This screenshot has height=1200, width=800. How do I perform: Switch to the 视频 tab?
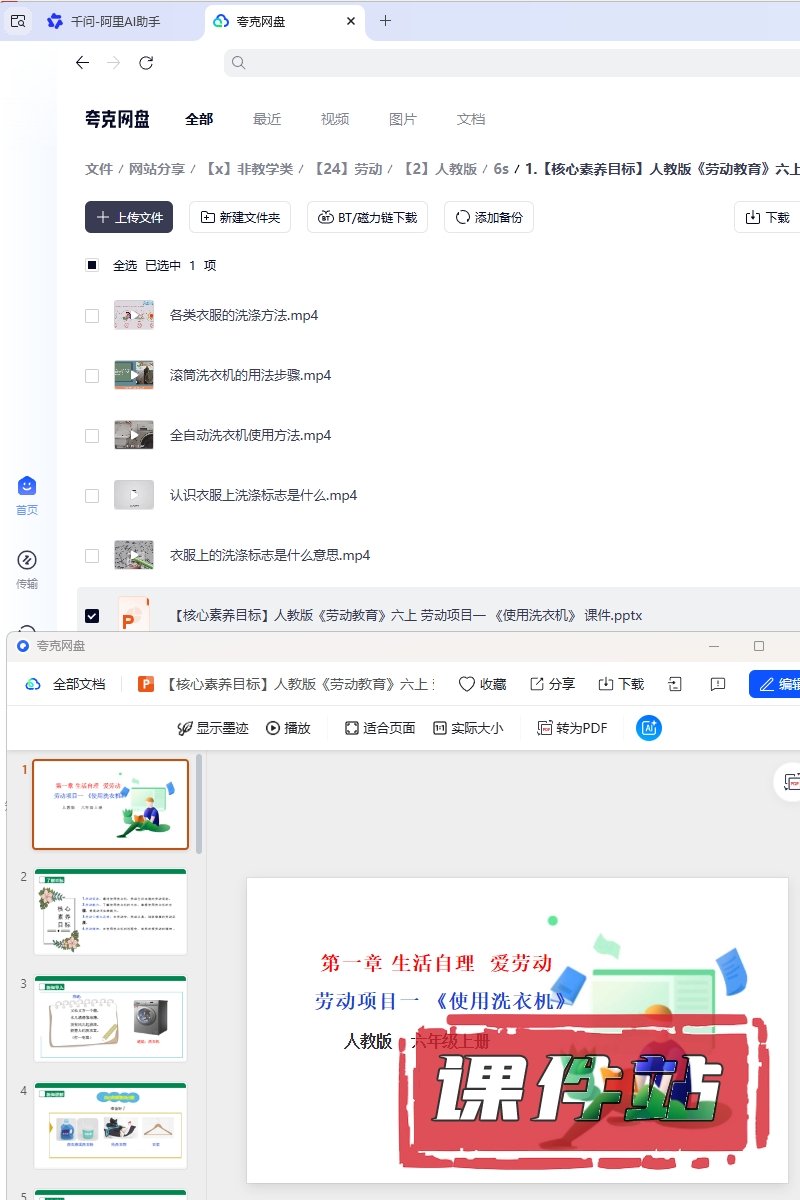point(335,119)
